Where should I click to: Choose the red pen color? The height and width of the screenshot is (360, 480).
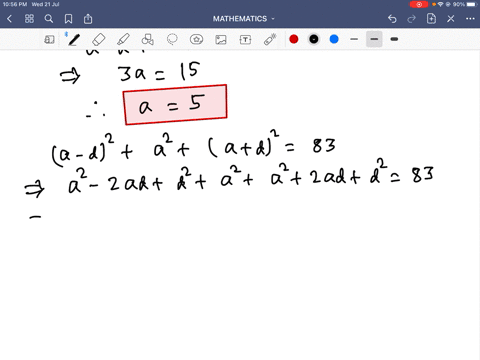point(294,39)
